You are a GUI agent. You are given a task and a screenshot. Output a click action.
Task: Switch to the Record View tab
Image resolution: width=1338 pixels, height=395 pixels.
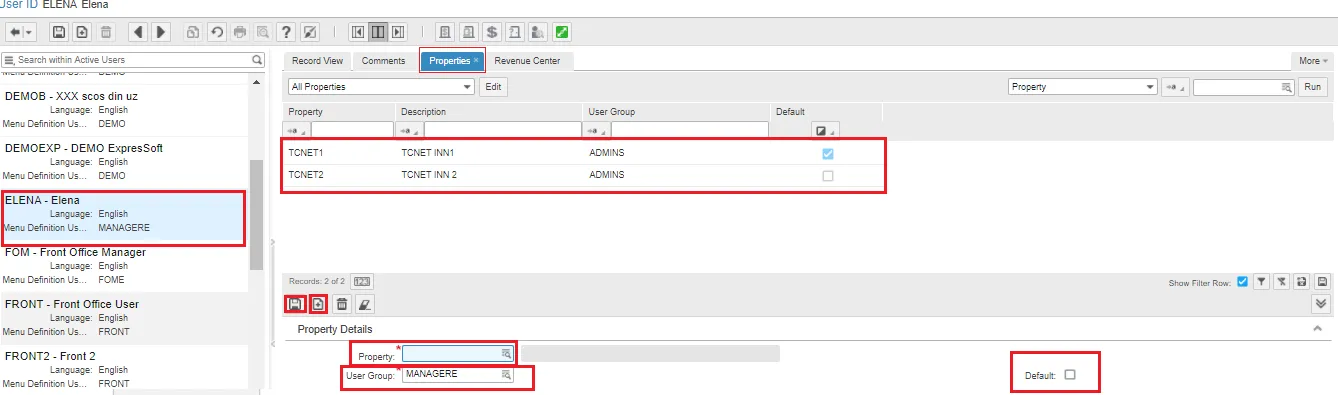click(317, 61)
